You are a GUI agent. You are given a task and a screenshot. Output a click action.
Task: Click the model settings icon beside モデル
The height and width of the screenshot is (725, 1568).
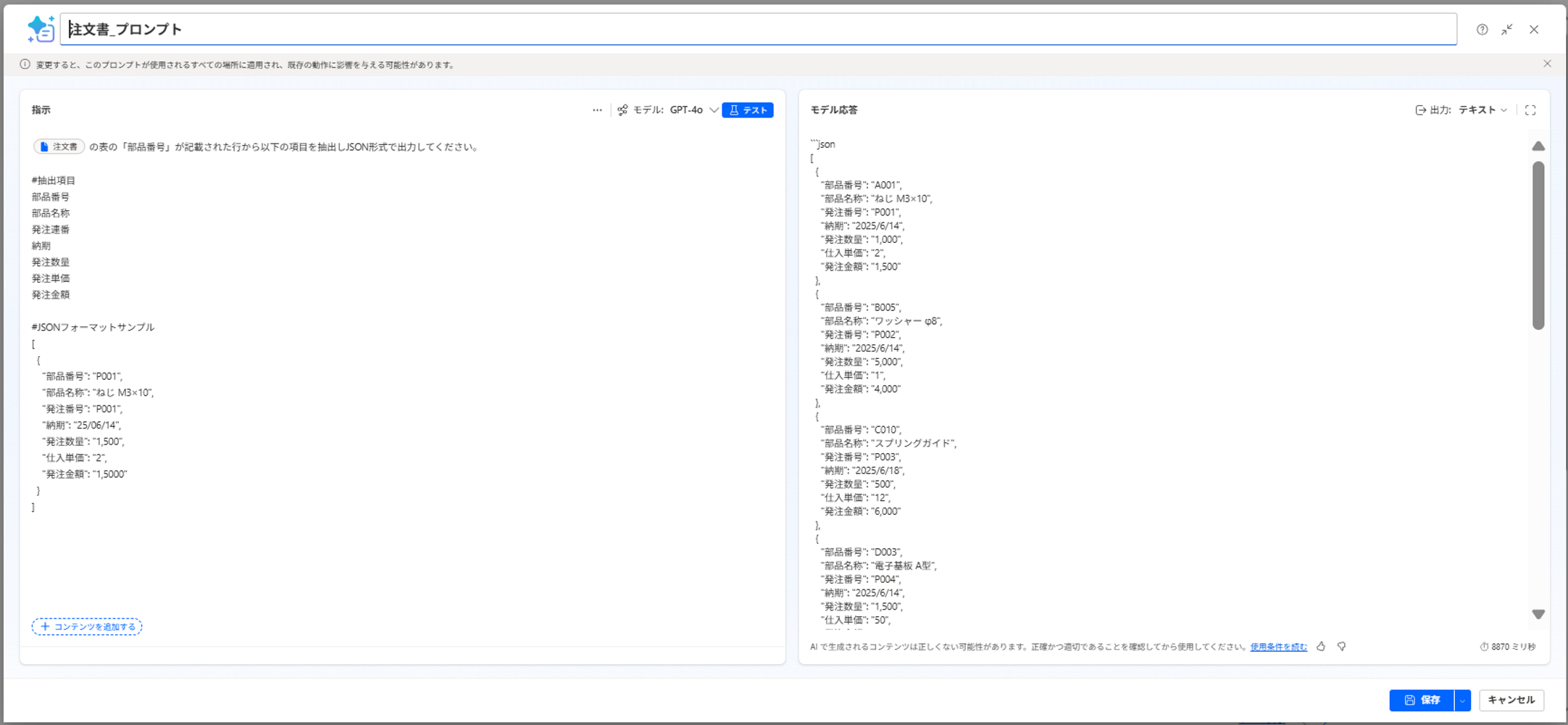(622, 110)
